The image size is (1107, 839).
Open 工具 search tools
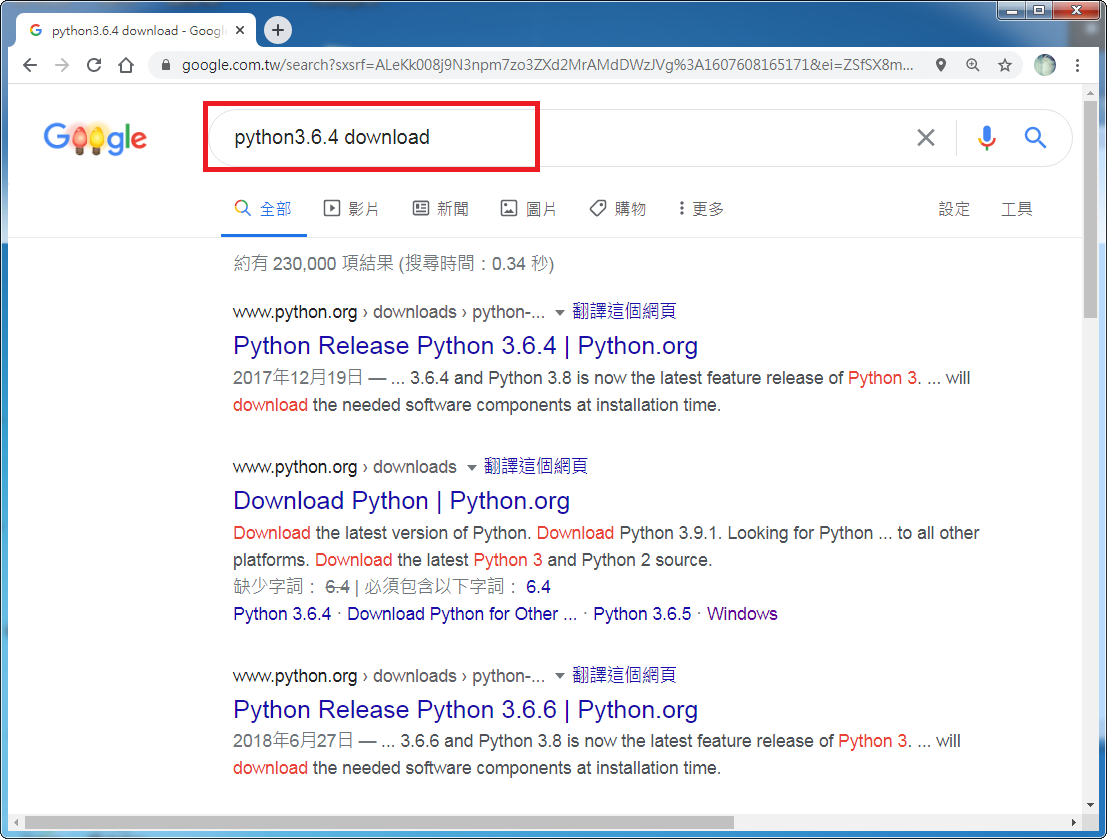click(x=1017, y=208)
